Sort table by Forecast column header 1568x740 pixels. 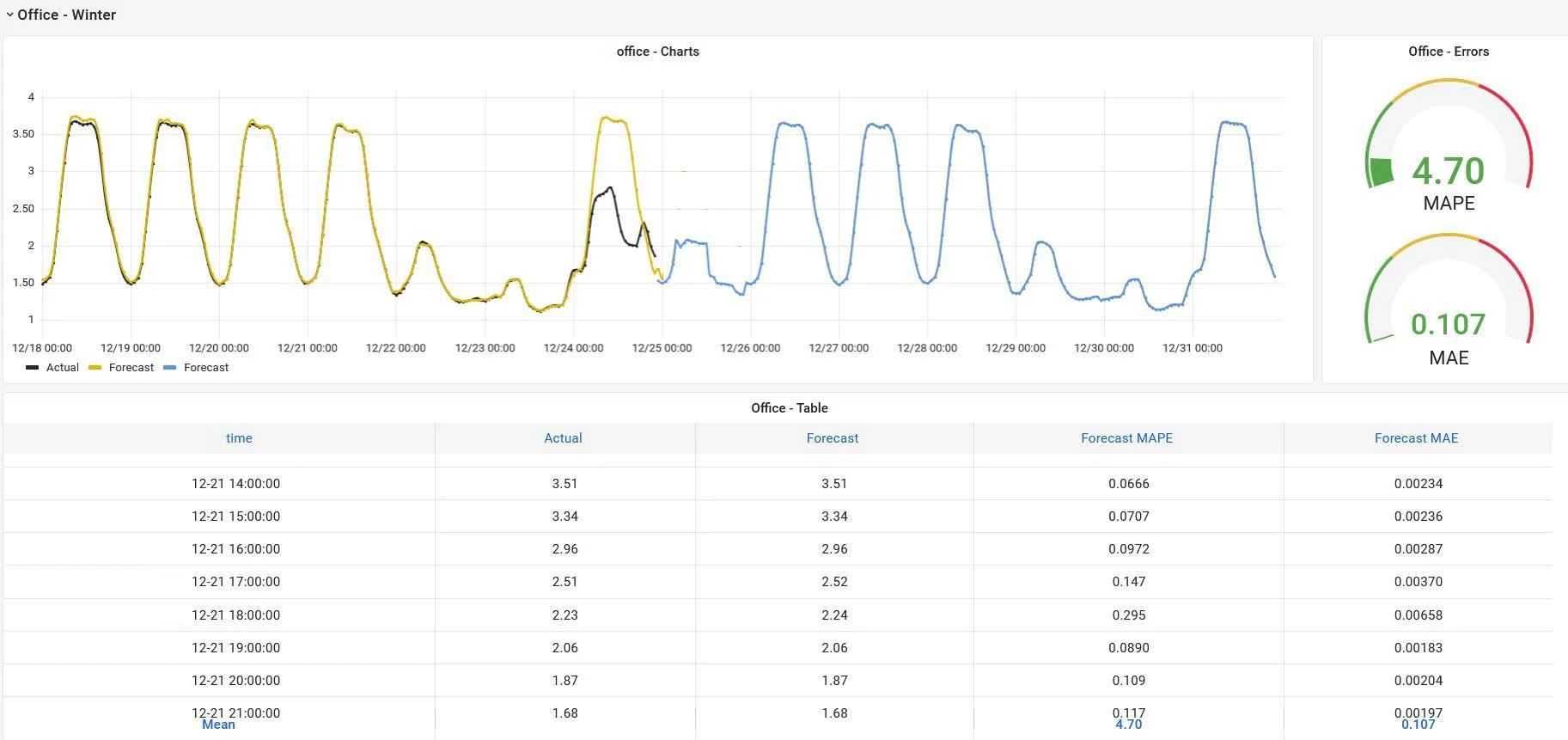832,438
